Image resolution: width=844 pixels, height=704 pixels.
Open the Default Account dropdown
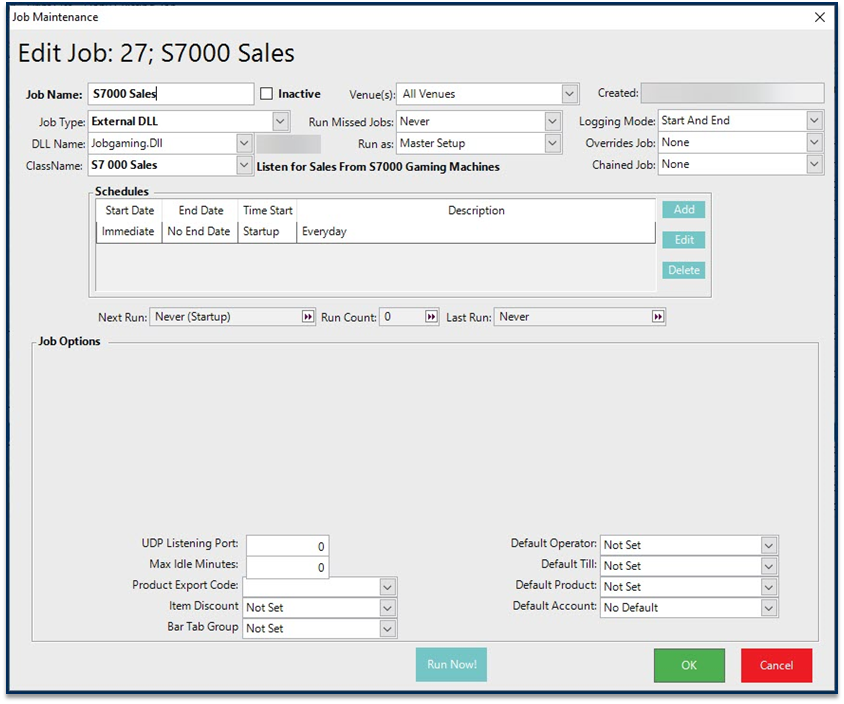pos(769,608)
